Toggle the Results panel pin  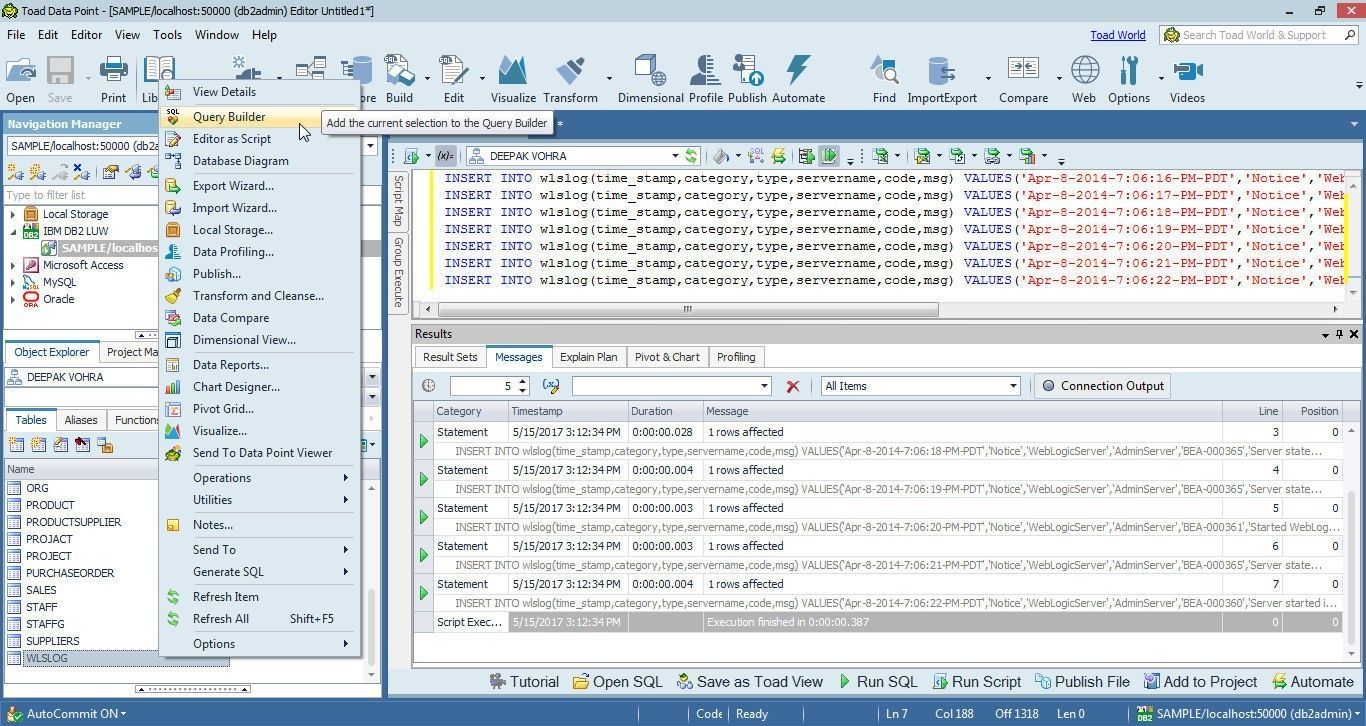pyautogui.click(x=1339, y=334)
